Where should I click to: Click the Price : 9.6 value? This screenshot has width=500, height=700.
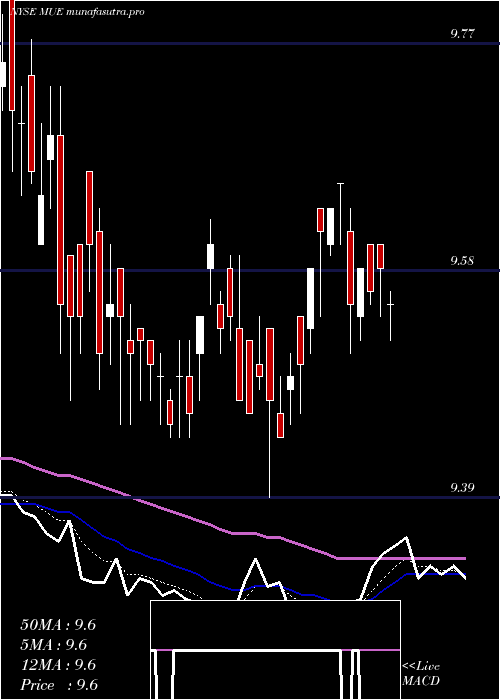click(59, 685)
